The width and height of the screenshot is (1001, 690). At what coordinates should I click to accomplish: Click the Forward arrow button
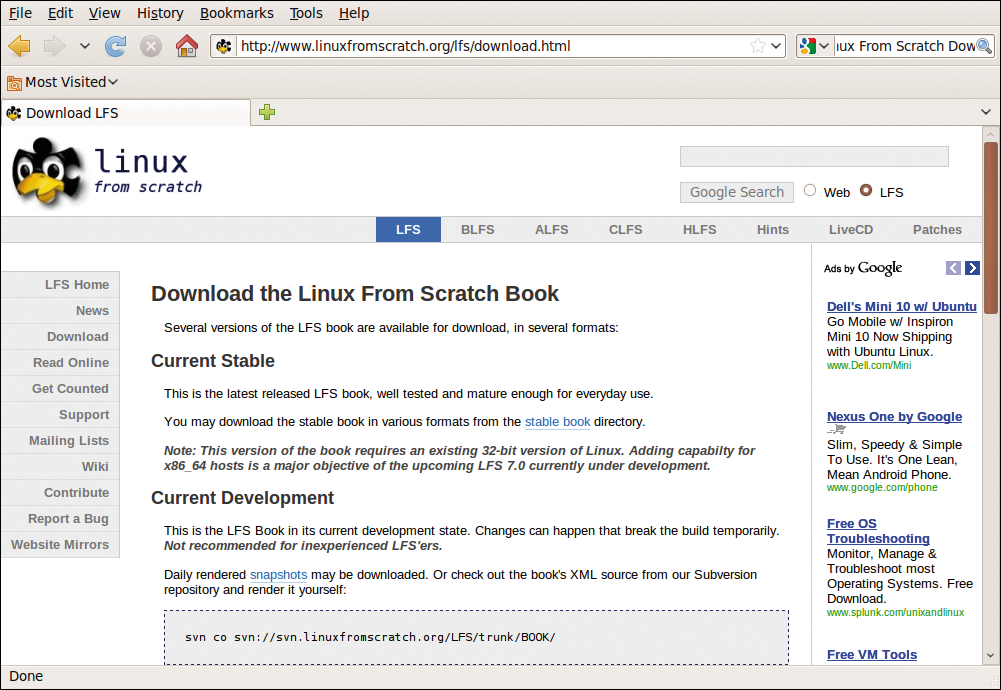pyautogui.click(x=54, y=46)
